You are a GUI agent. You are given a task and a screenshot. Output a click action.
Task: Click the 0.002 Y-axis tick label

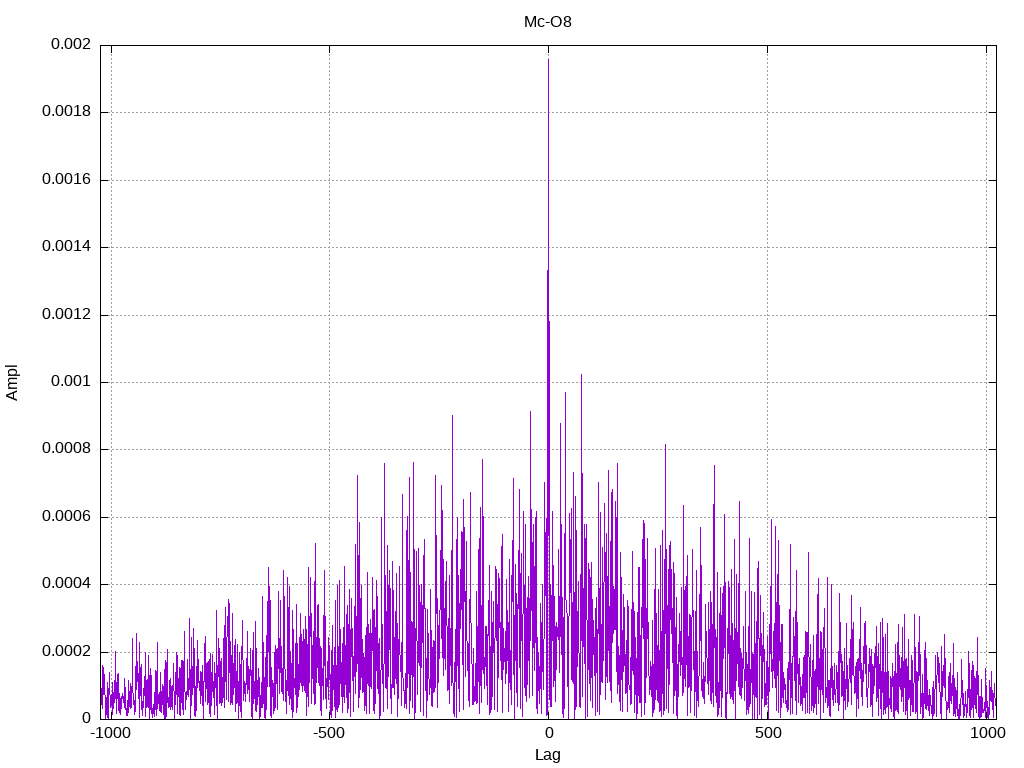(x=71, y=44)
